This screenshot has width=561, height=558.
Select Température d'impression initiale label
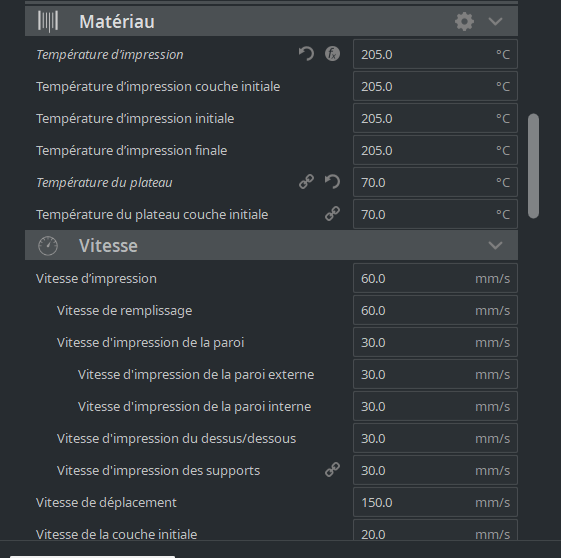(135, 119)
